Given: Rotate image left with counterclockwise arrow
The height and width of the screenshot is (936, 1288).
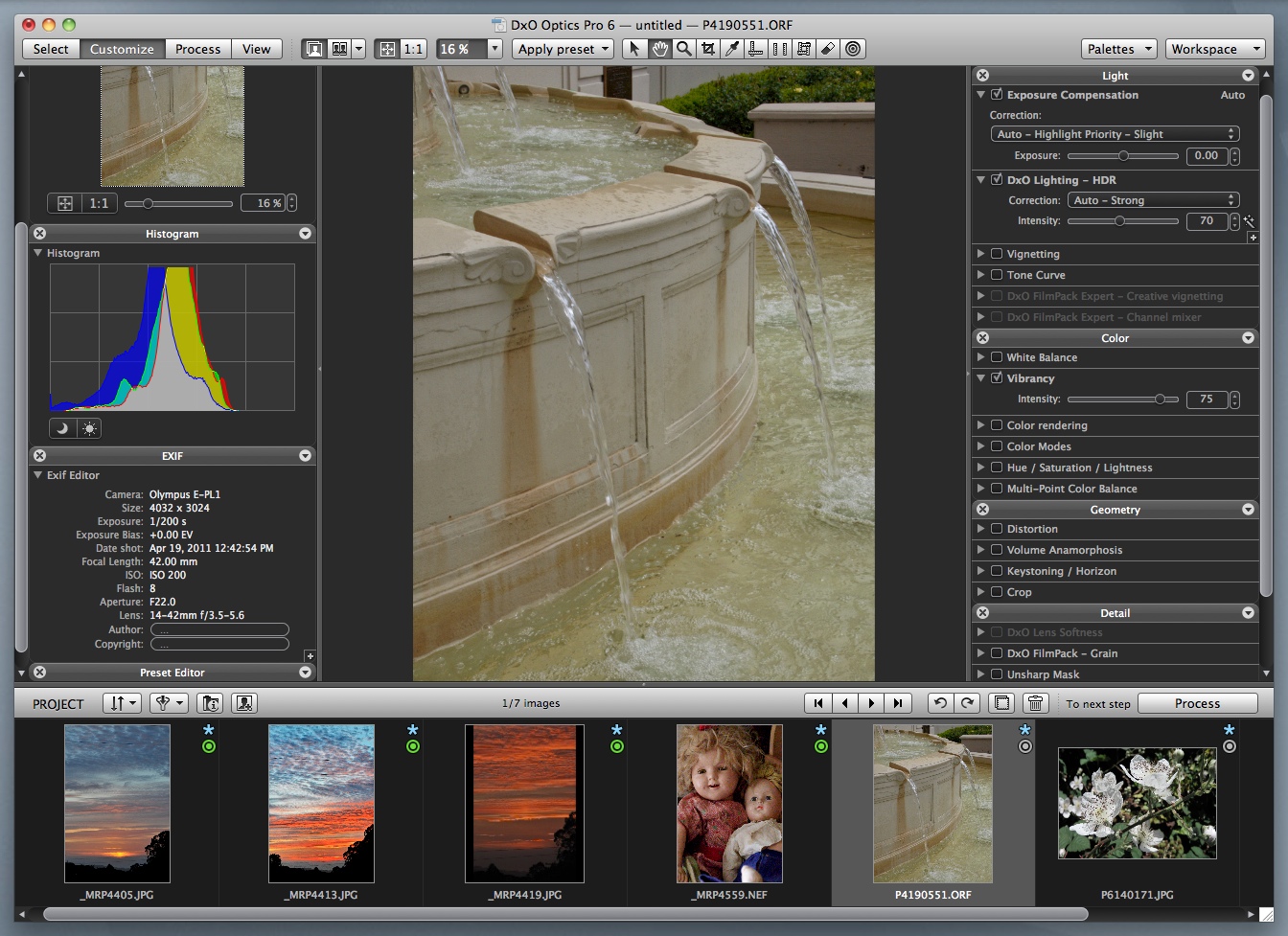Looking at the screenshot, I should pos(940,703).
